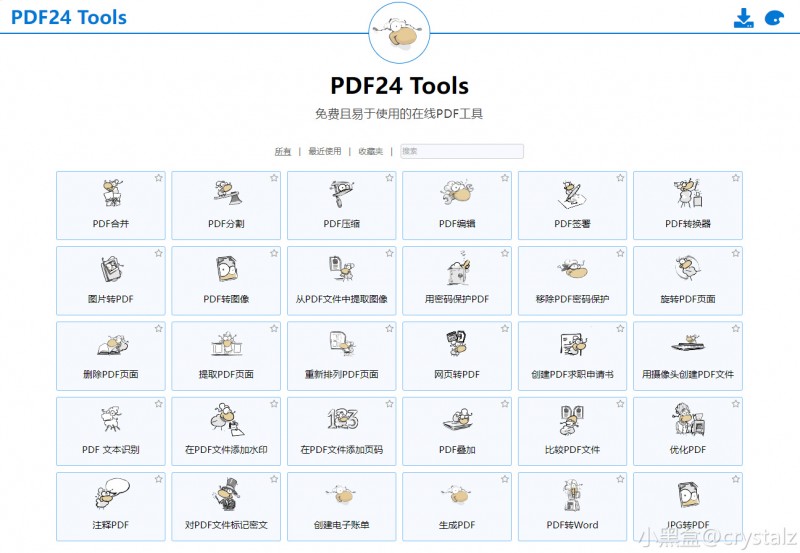
Task: Open the 删除PDF页面 tool tile
Action: pos(111,356)
